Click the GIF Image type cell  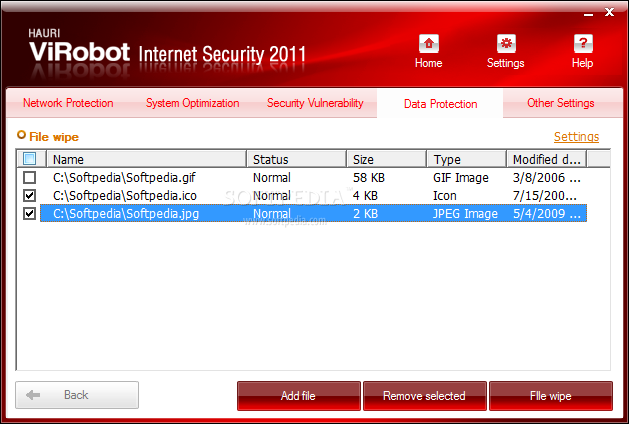coord(461,177)
